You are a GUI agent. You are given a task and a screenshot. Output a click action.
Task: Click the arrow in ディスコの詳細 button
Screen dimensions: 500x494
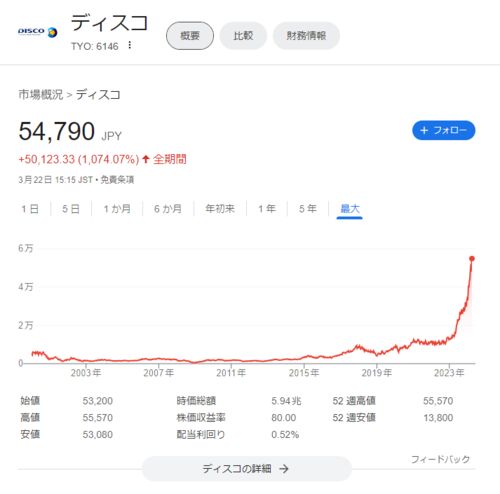coord(284,469)
